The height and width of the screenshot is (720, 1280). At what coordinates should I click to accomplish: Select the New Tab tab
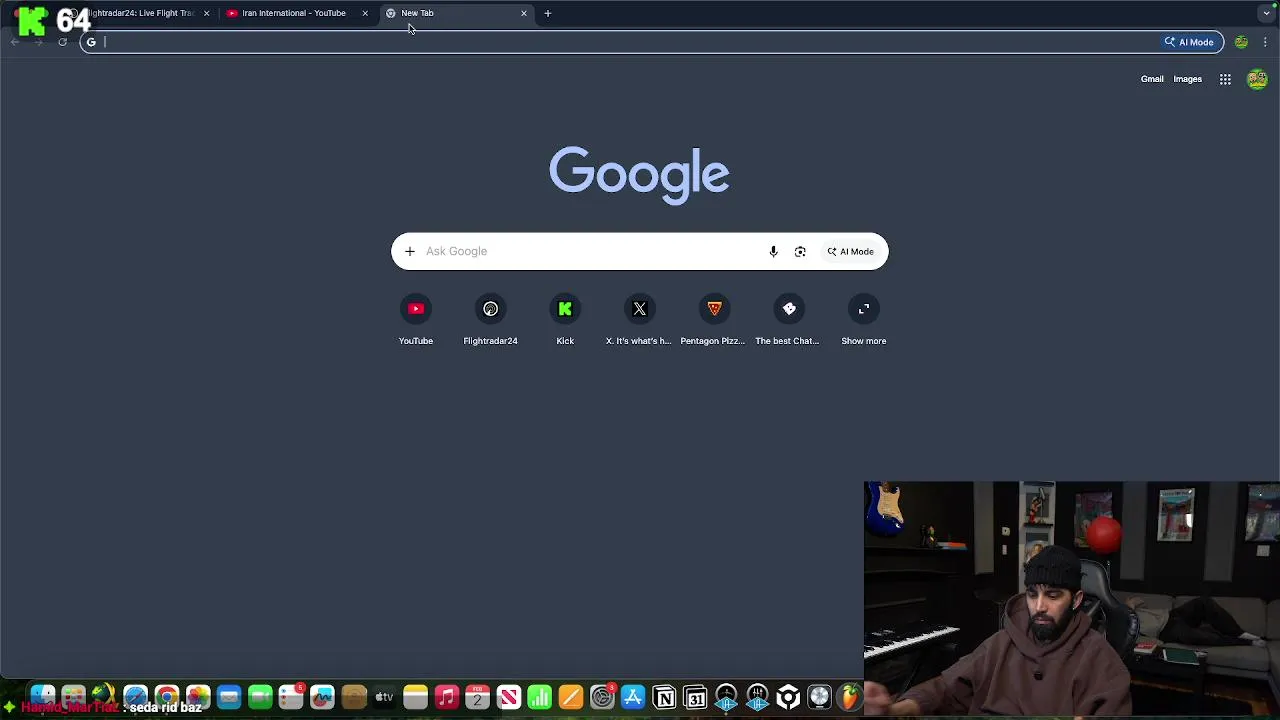tap(455, 13)
